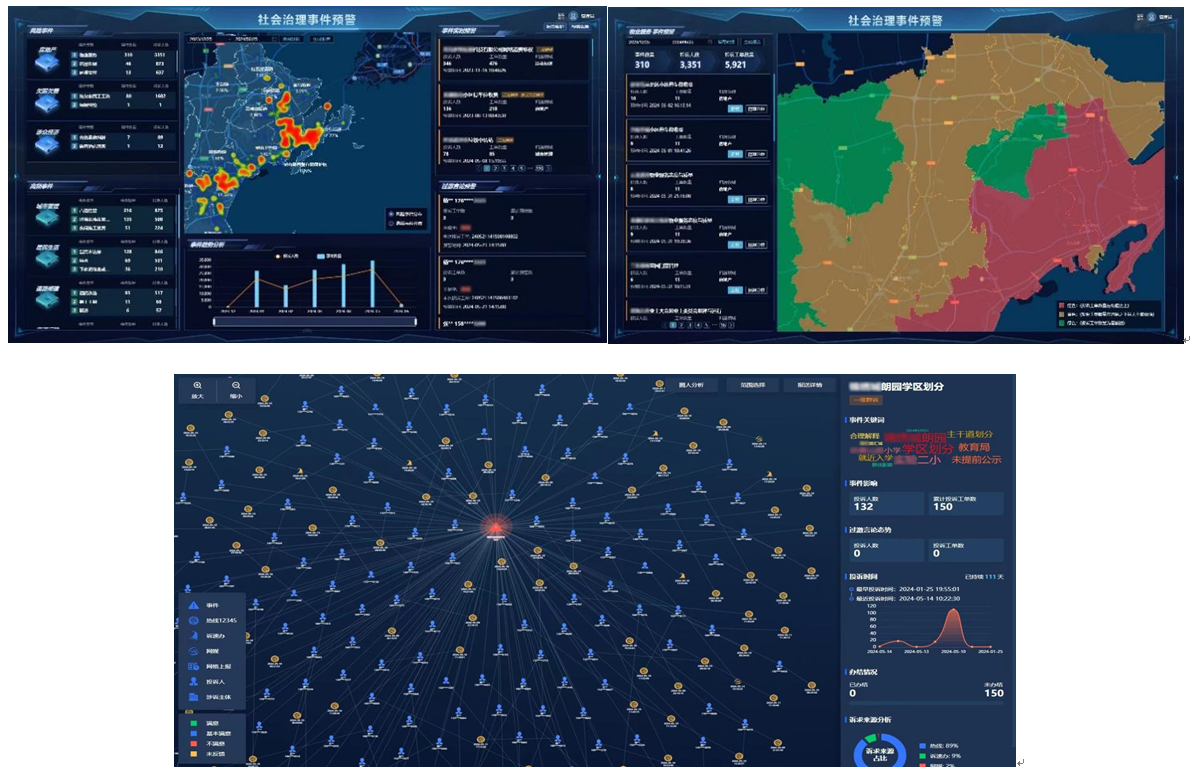The image size is (1194, 773).
Task: Select second radio option on heatmap
Action: click(x=390, y=224)
